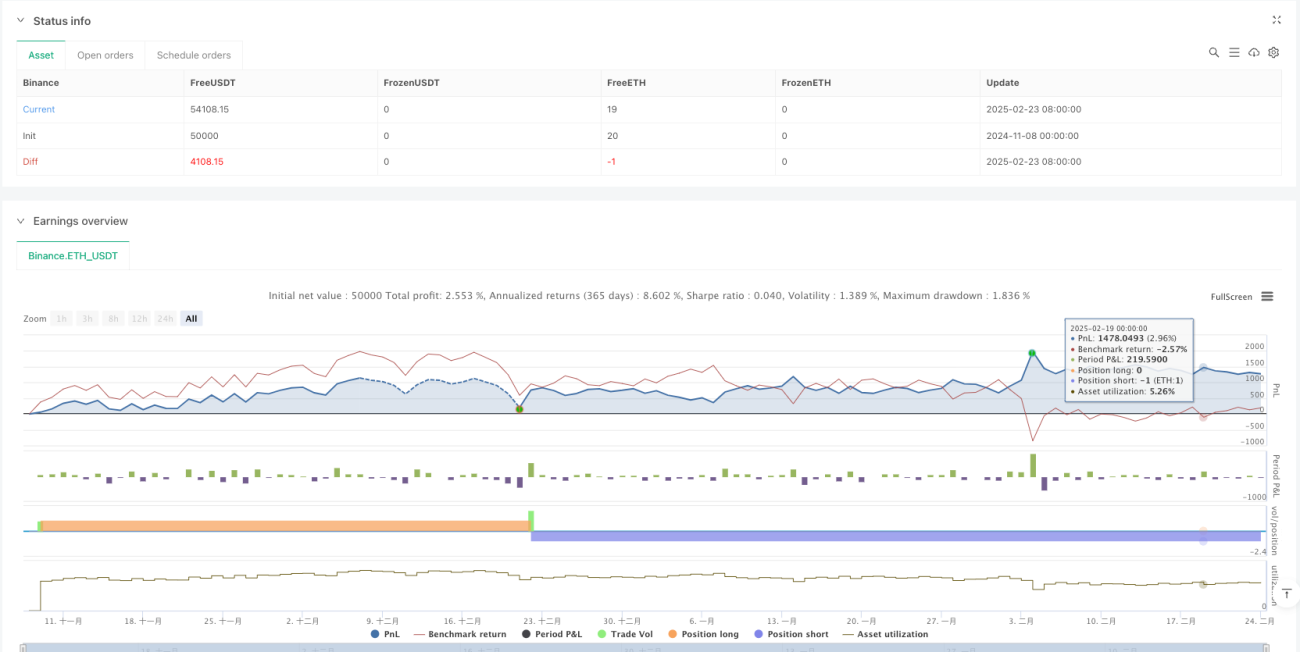Select the Binance.ETH_USDT tab

pyautogui.click(x=73, y=256)
